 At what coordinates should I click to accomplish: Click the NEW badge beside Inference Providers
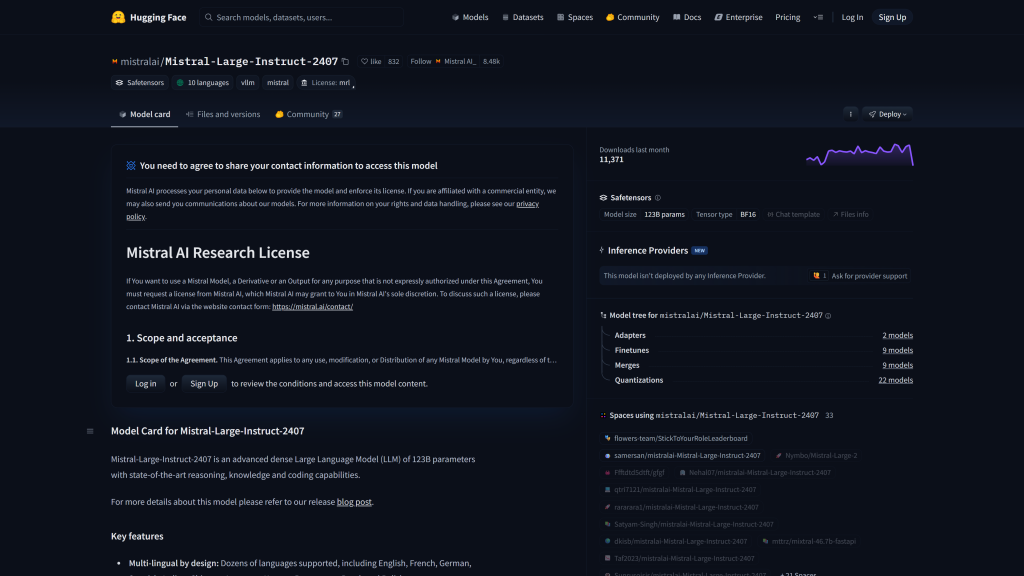[x=699, y=251]
